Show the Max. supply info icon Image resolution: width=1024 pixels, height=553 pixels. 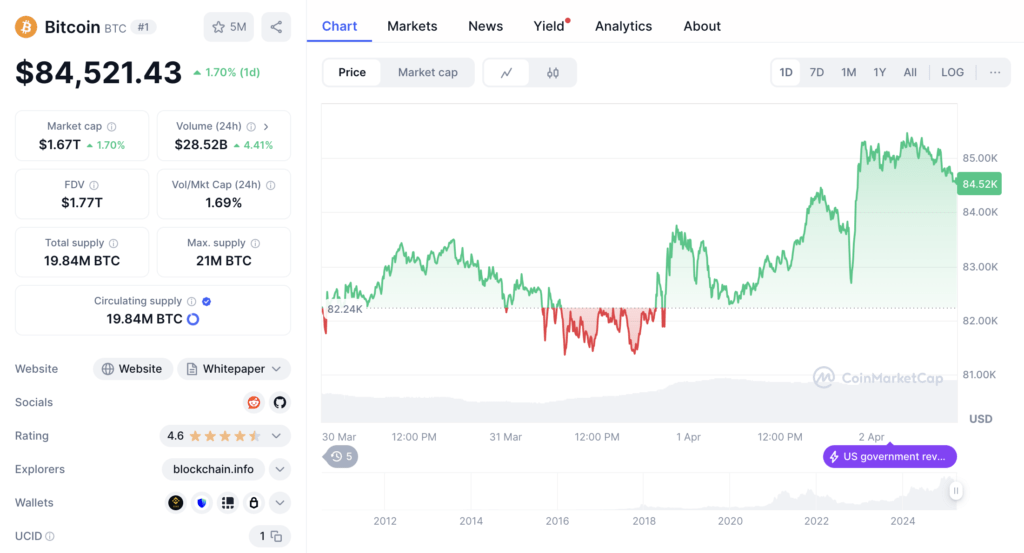point(255,243)
